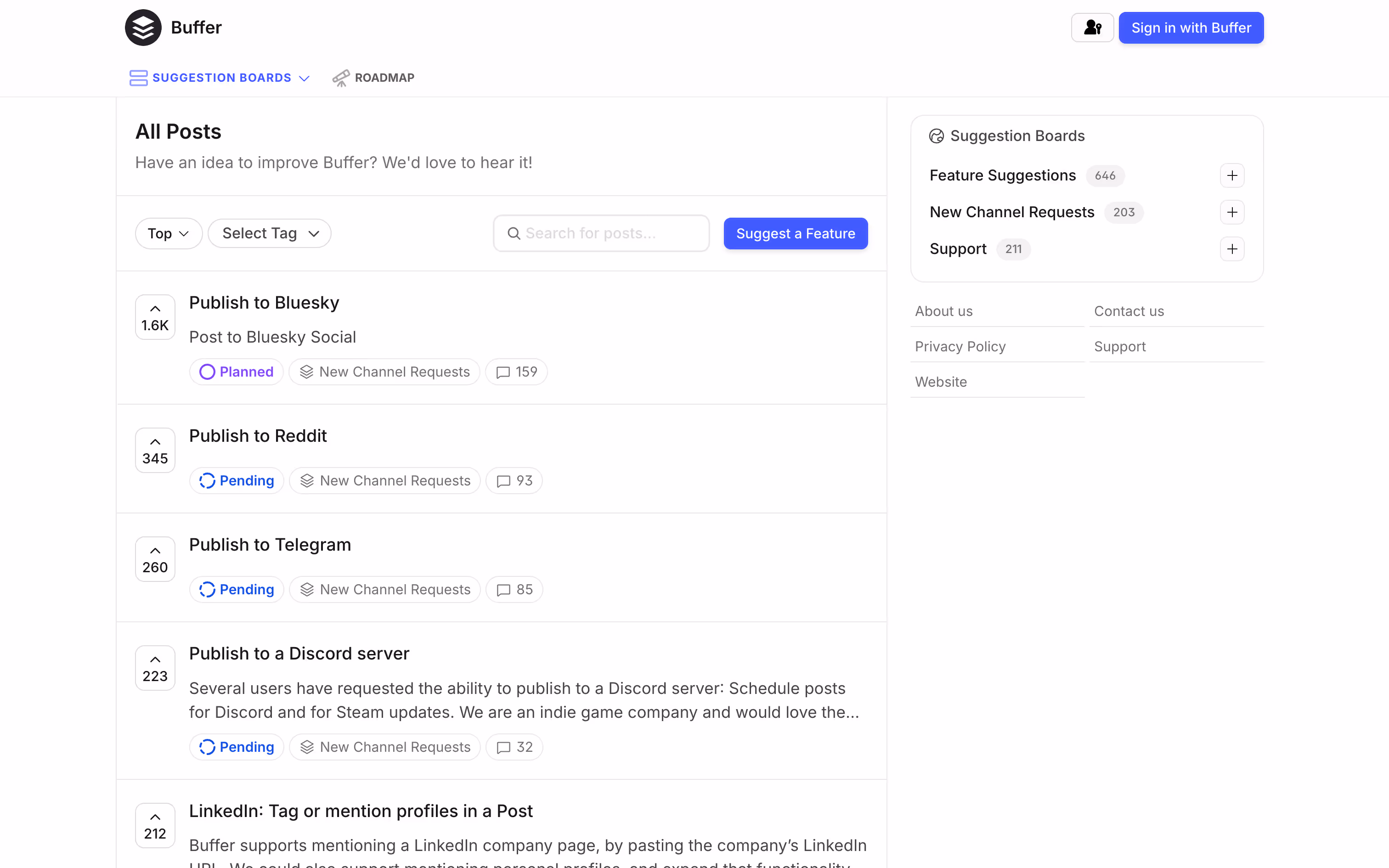
Task: Open comments on the Reddit post (93)
Action: coord(514,480)
